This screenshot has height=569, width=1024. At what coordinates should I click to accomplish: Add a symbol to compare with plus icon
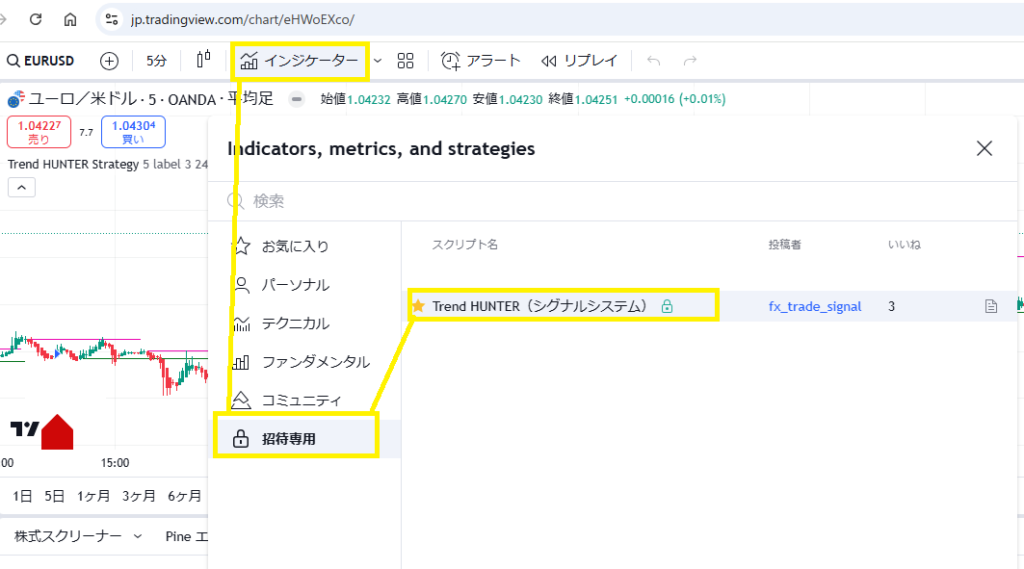109,61
